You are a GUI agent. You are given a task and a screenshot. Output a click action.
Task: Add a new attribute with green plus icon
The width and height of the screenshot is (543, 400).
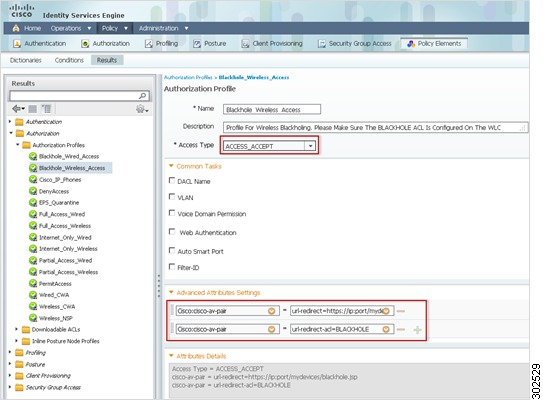(417, 330)
